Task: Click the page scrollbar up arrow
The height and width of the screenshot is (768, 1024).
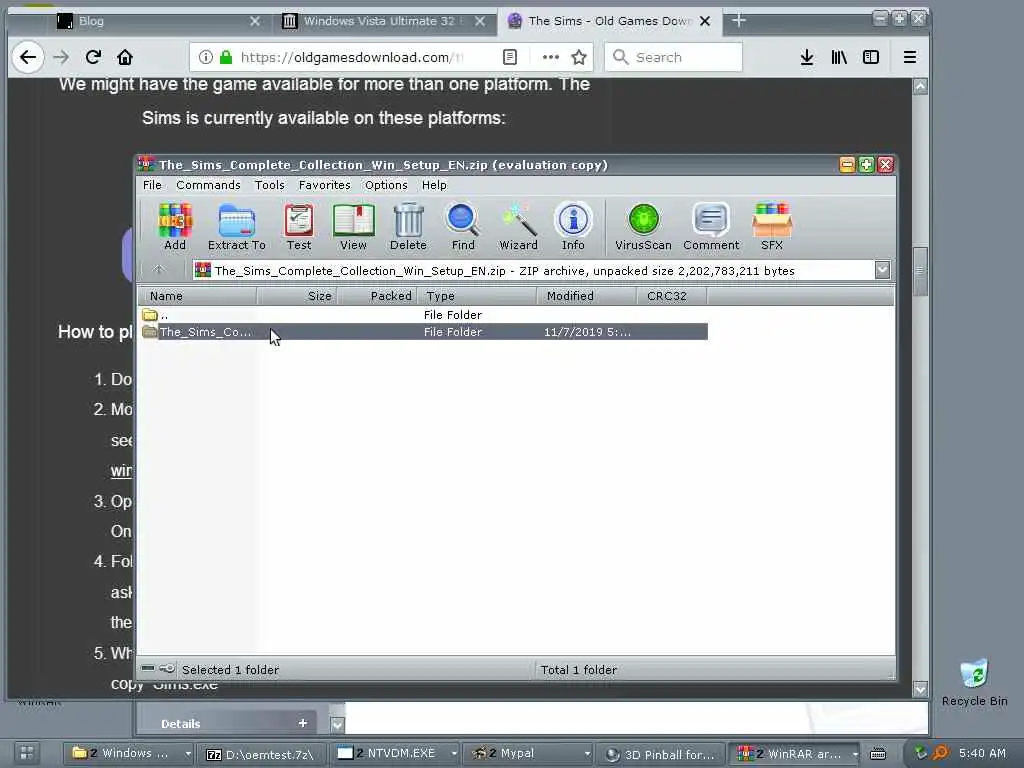Action: [920, 86]
